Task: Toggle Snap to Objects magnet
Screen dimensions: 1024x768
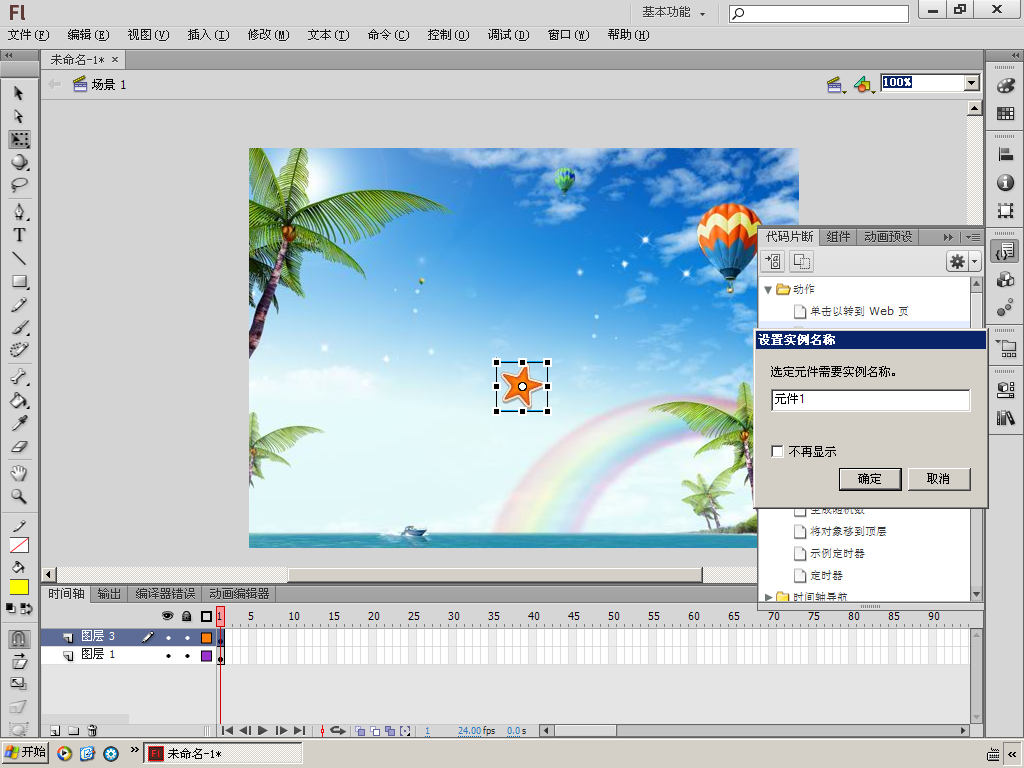Action: pos(19,638)
